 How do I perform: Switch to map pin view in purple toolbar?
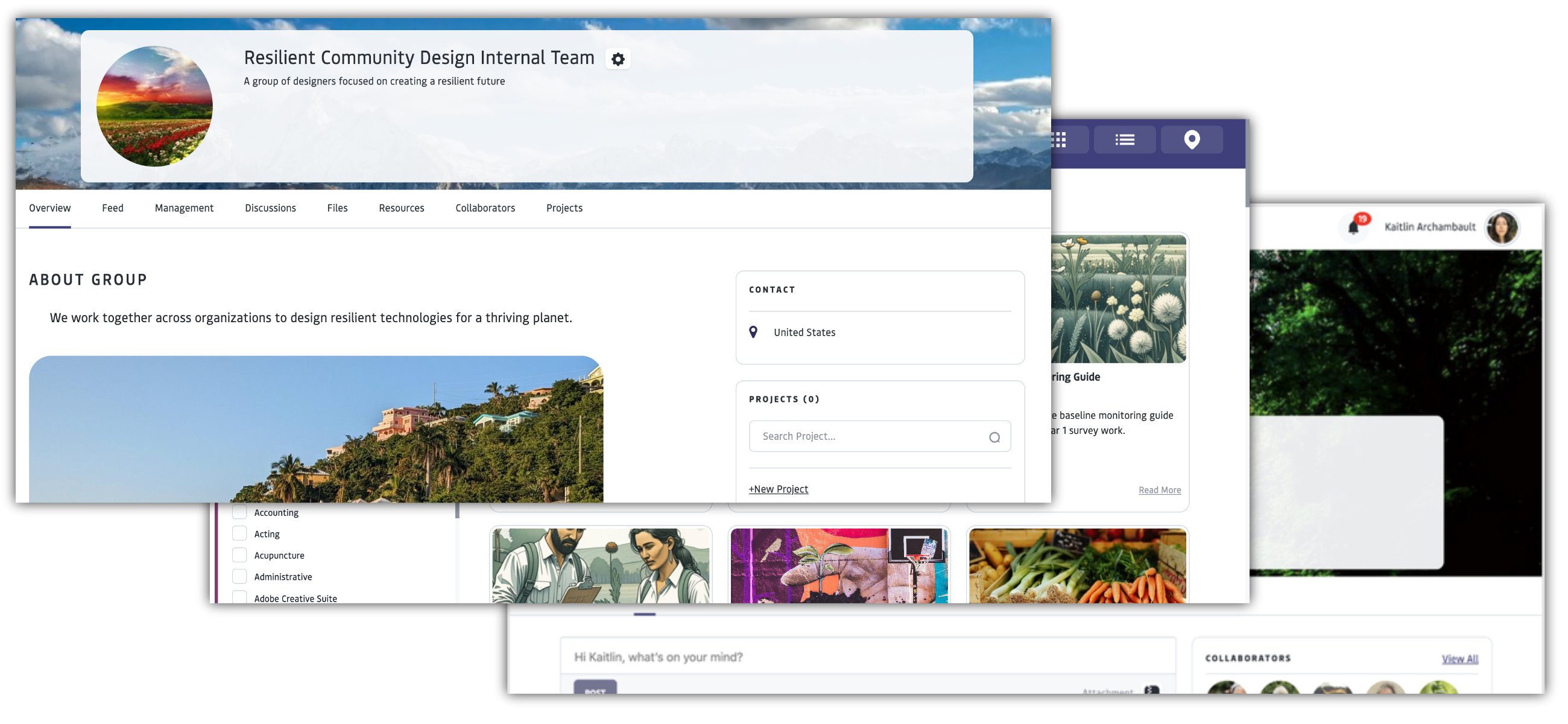click(1191, 140)
